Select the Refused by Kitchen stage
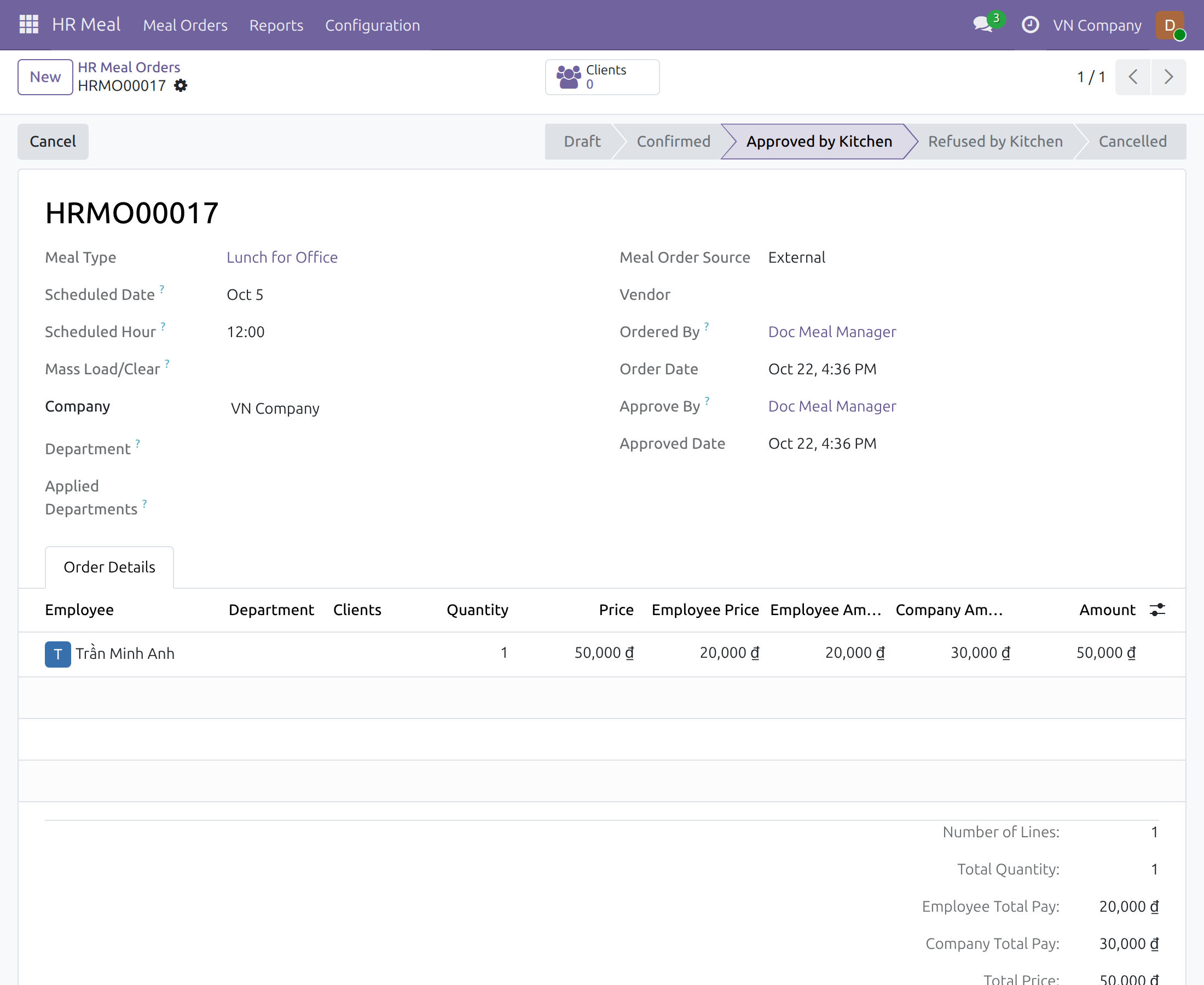This screenshot has height=985, width=1204. point(995,141)
